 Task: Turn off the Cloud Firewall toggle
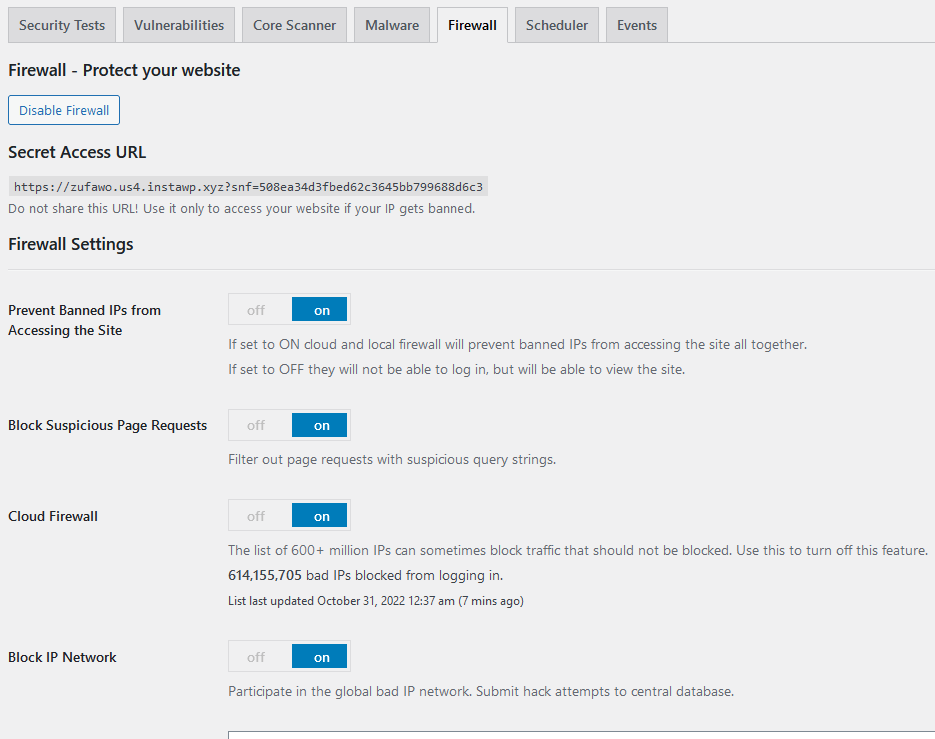tap(256, 516)
